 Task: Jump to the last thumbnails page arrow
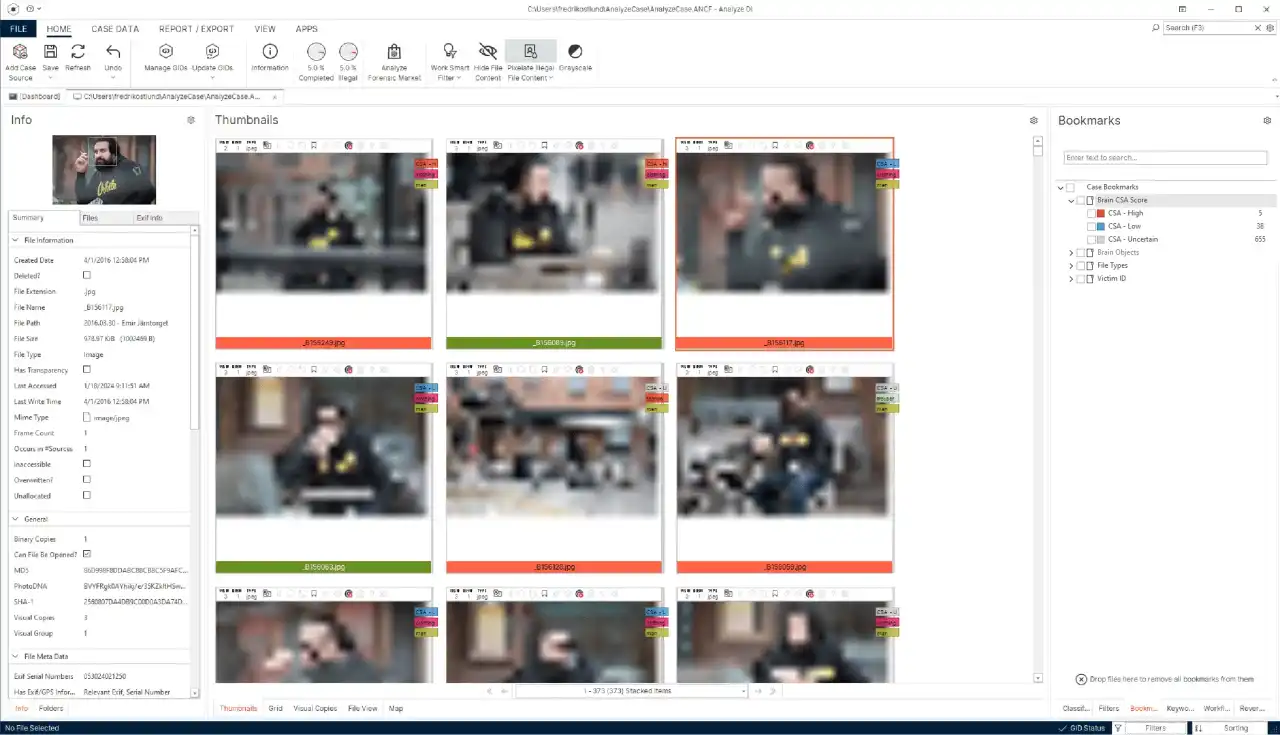point(774,691)
